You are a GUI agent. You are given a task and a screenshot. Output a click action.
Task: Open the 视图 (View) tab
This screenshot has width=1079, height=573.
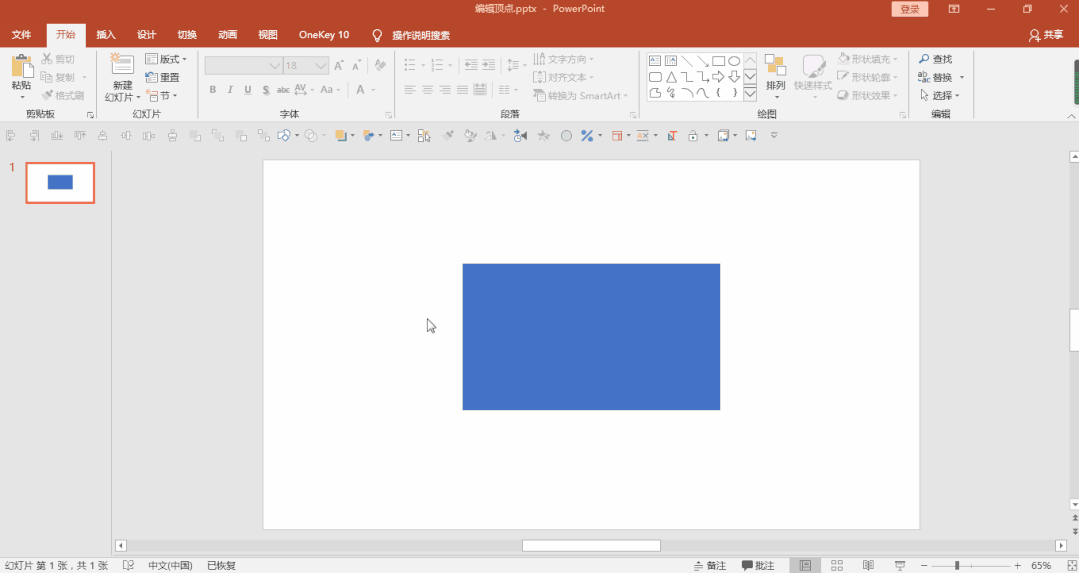[268, 35]
